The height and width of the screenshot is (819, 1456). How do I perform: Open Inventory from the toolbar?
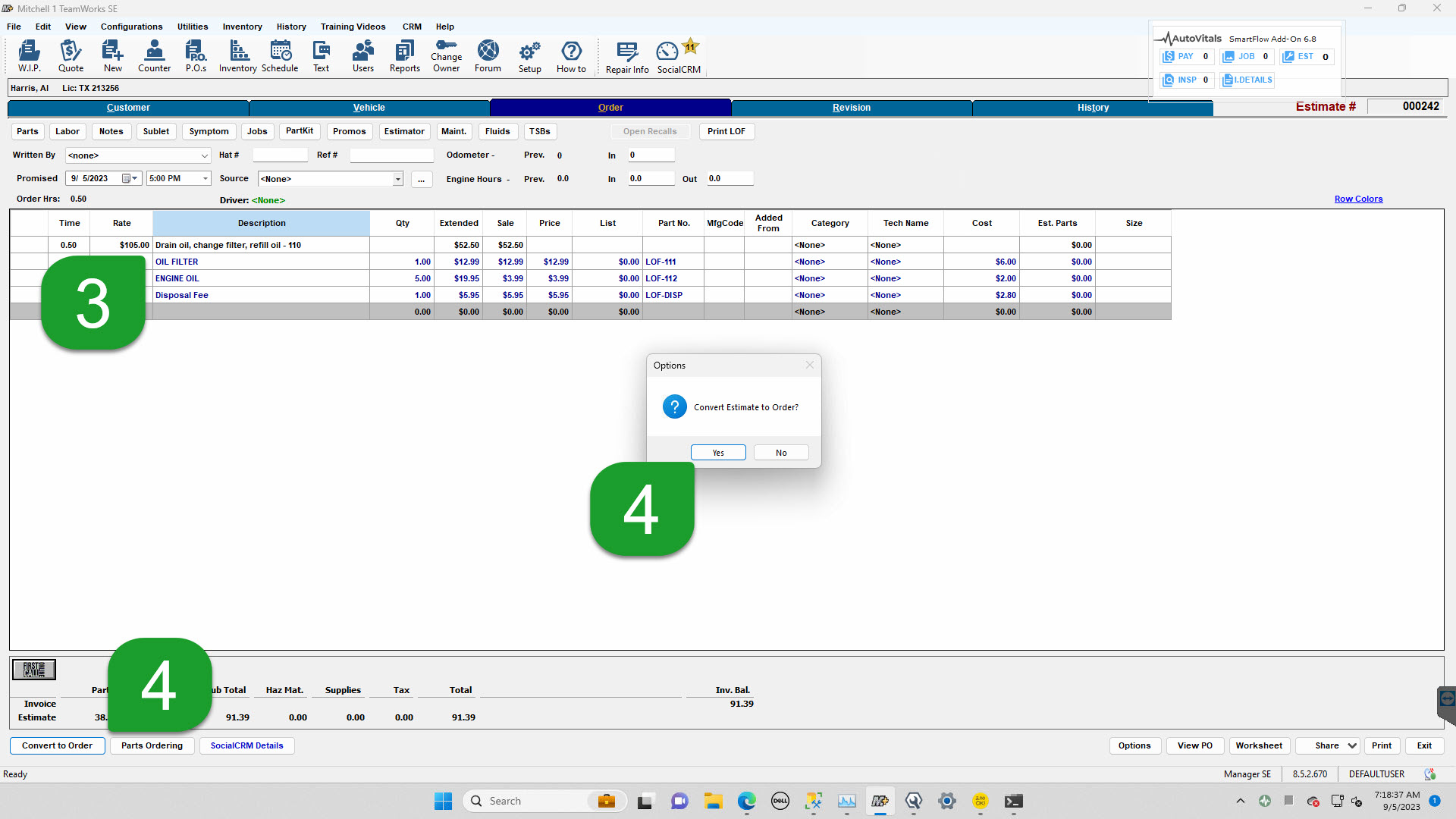238,56
